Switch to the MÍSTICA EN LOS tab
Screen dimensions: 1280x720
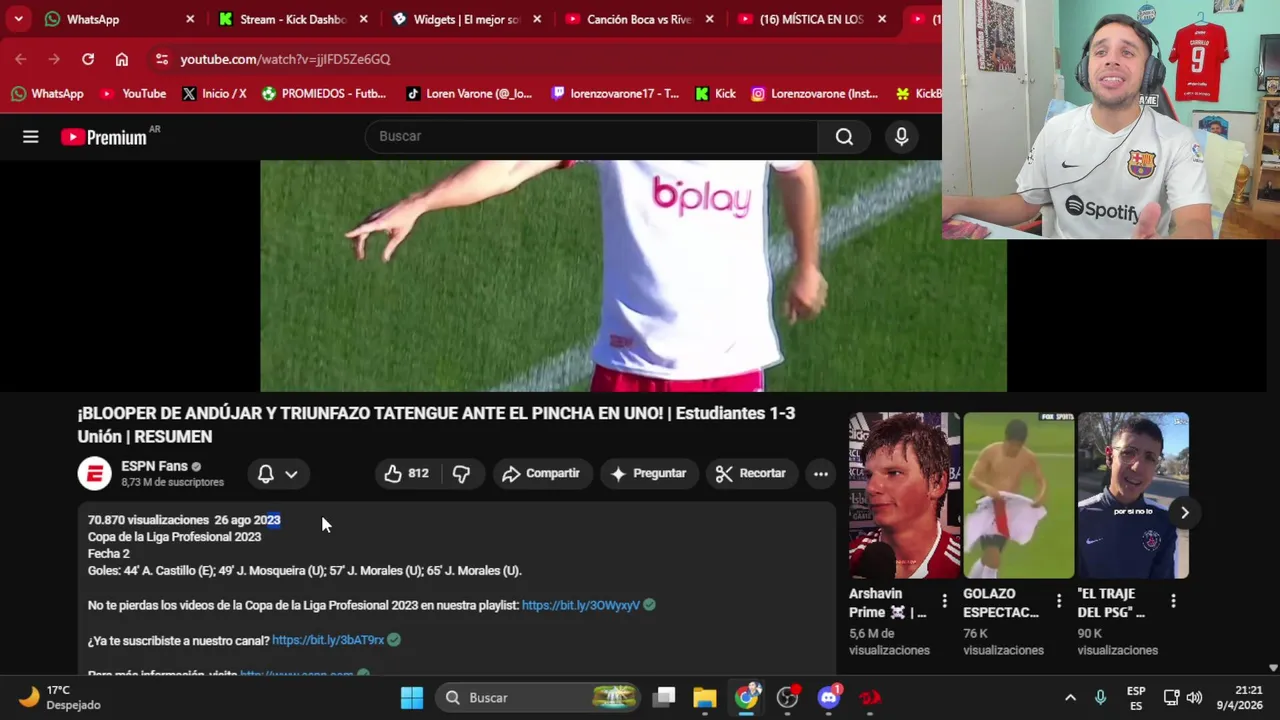click(x=811, y=19)
